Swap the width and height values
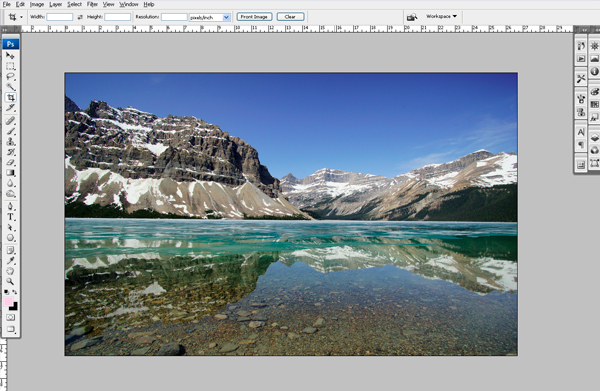The height and width of the screenshot is (391, 600). pos(80,17)
